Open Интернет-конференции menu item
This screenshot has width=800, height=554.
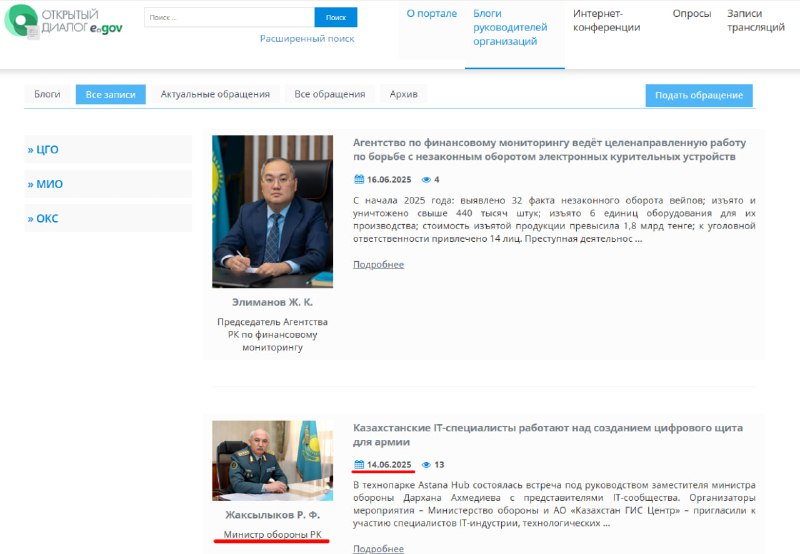(607, 20)
